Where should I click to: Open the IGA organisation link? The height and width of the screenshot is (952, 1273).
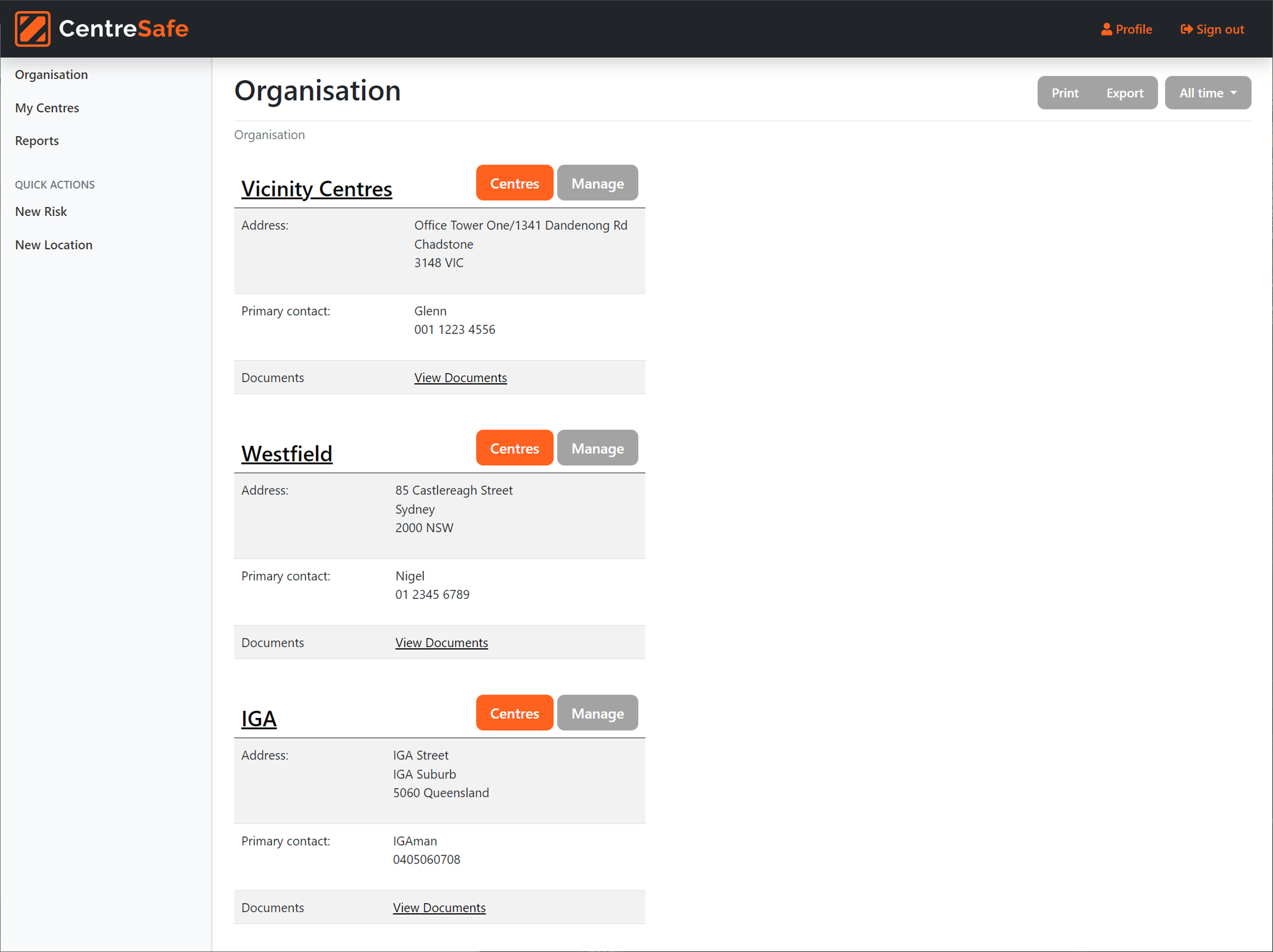(259, 718)
